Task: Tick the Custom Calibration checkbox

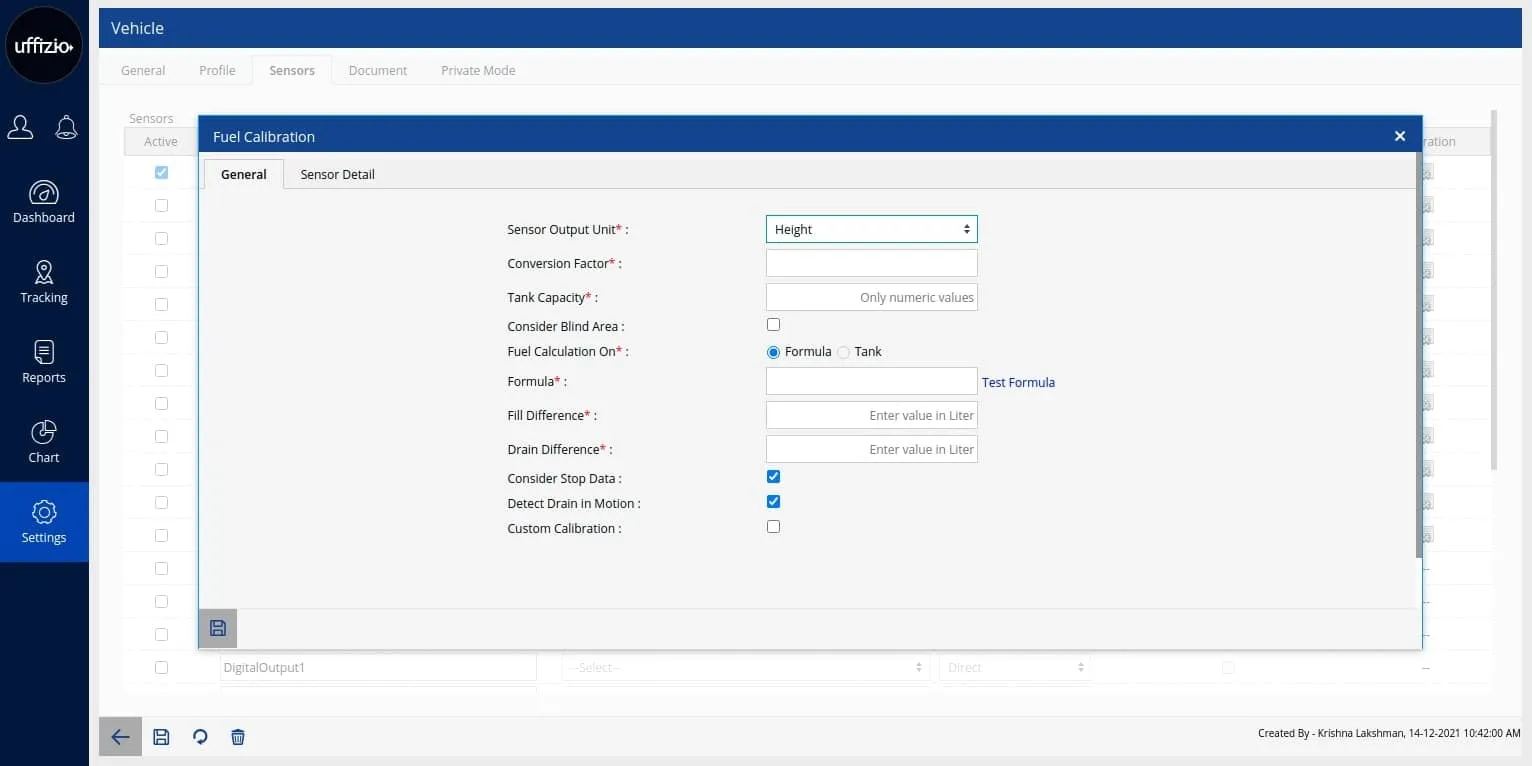Action: [773, 527]
